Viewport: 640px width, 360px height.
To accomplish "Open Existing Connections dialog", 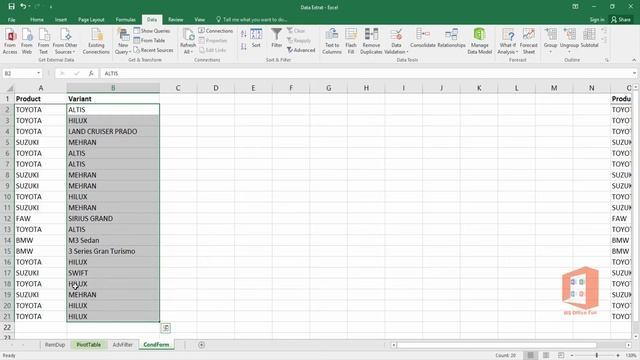I will 96,41.
